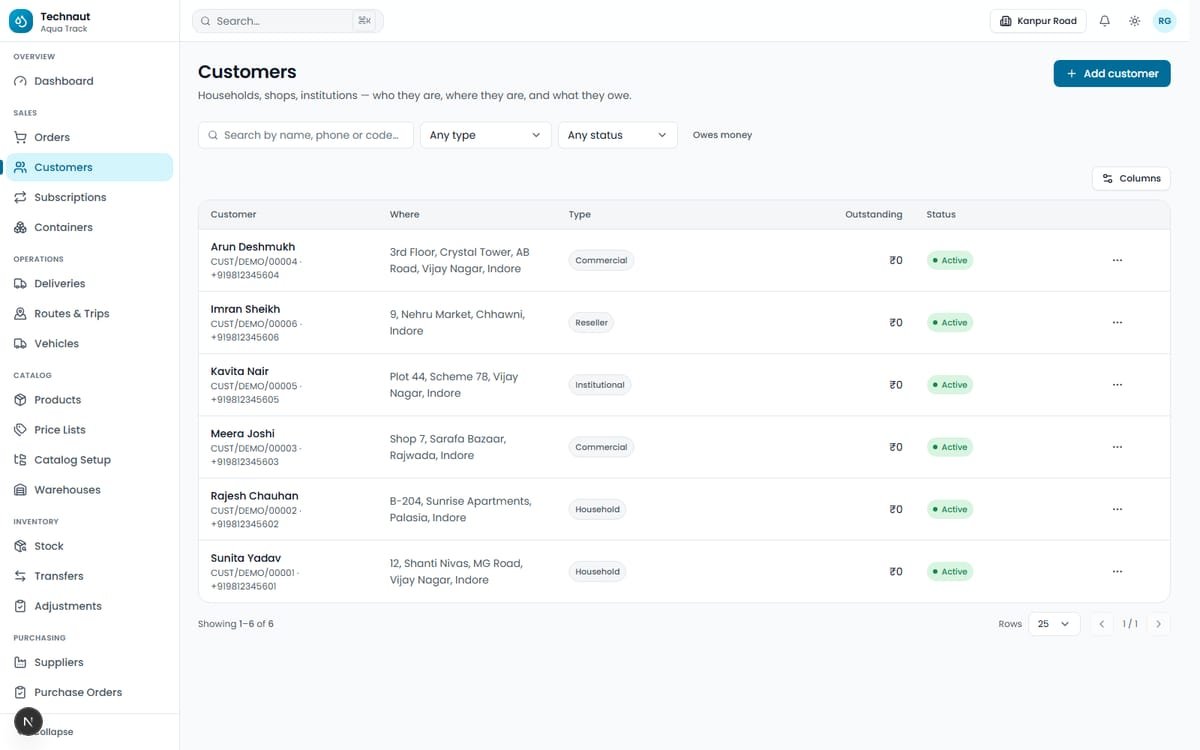
Task: Click the Showing 1–6 of 6 text
Action: tap(236, 624)
